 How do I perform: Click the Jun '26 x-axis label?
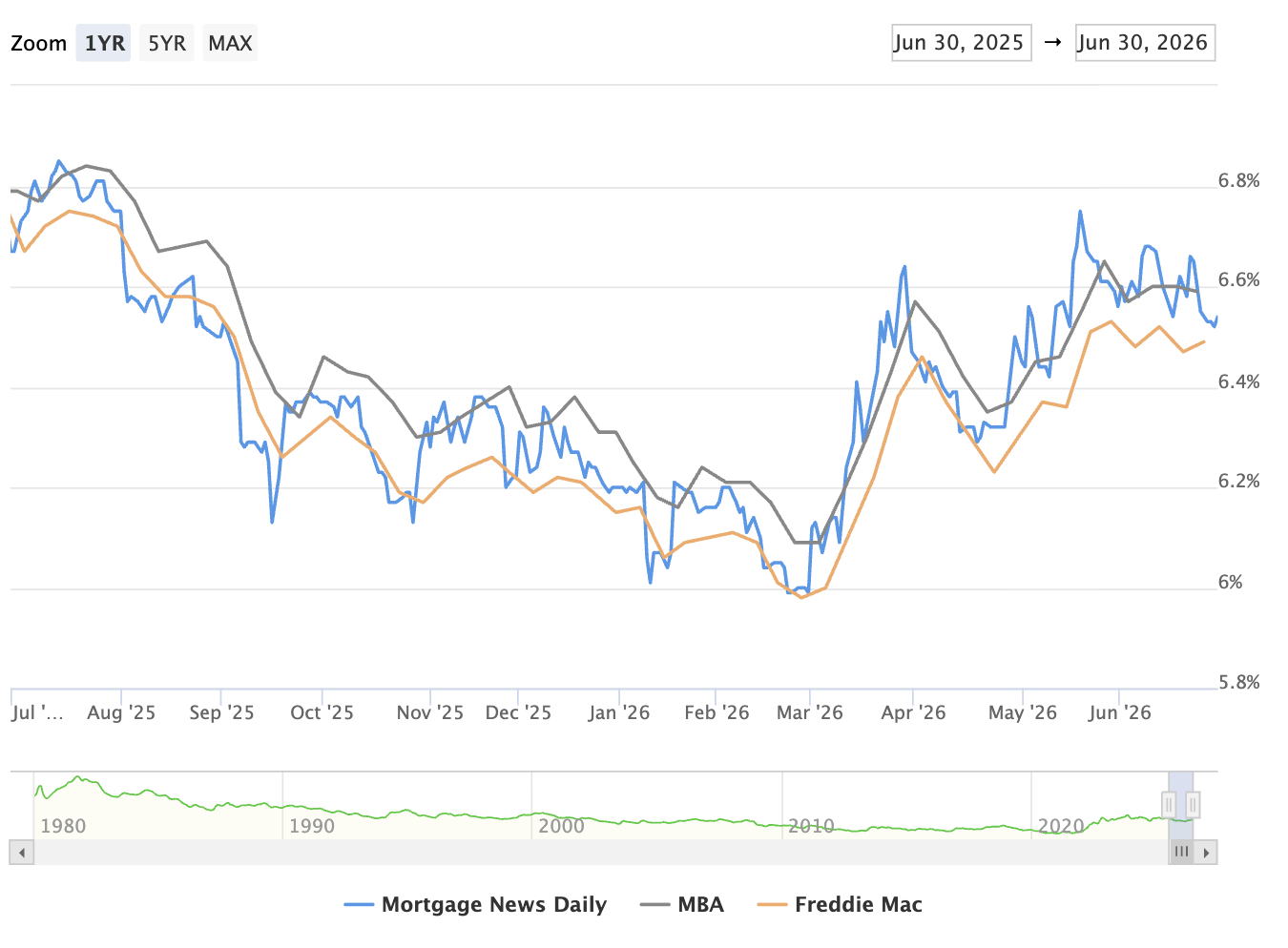[1119, 712]
